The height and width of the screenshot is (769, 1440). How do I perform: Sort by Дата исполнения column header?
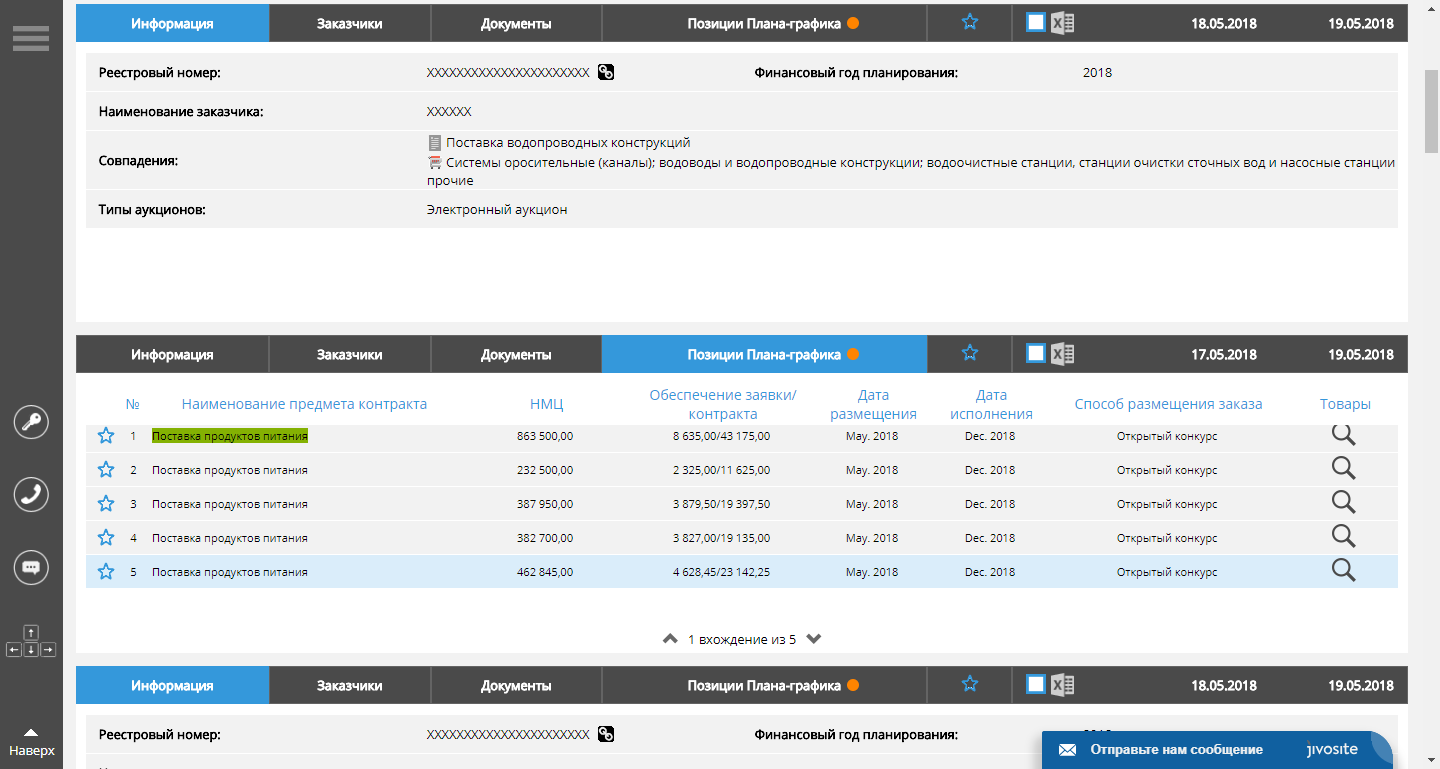click(991, 404)
